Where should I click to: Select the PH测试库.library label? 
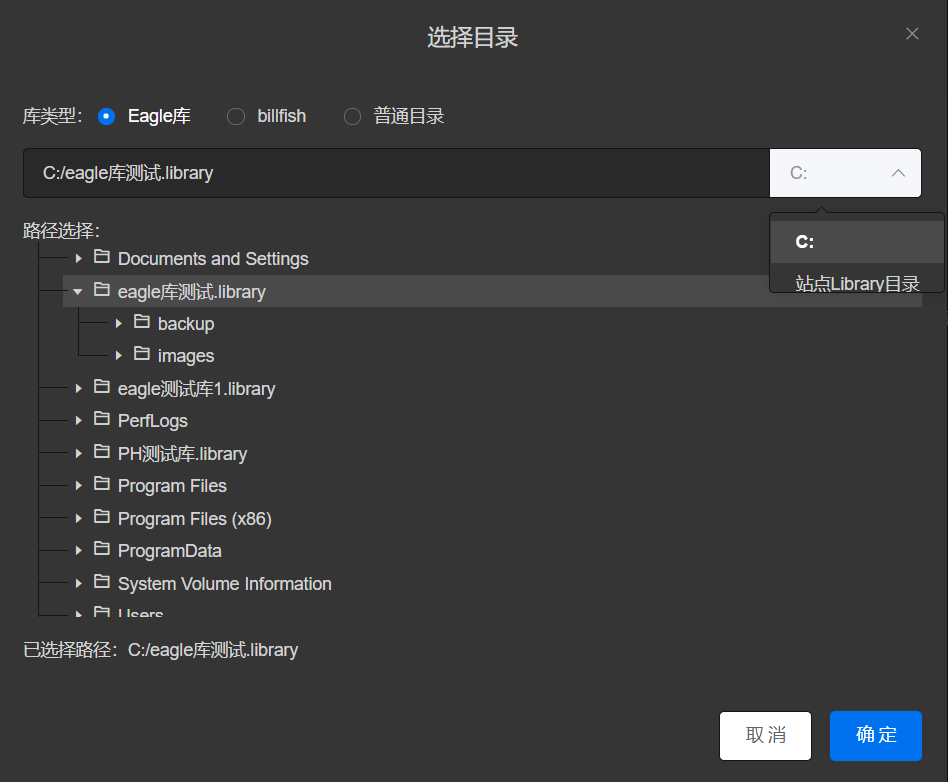pos(182,454)
